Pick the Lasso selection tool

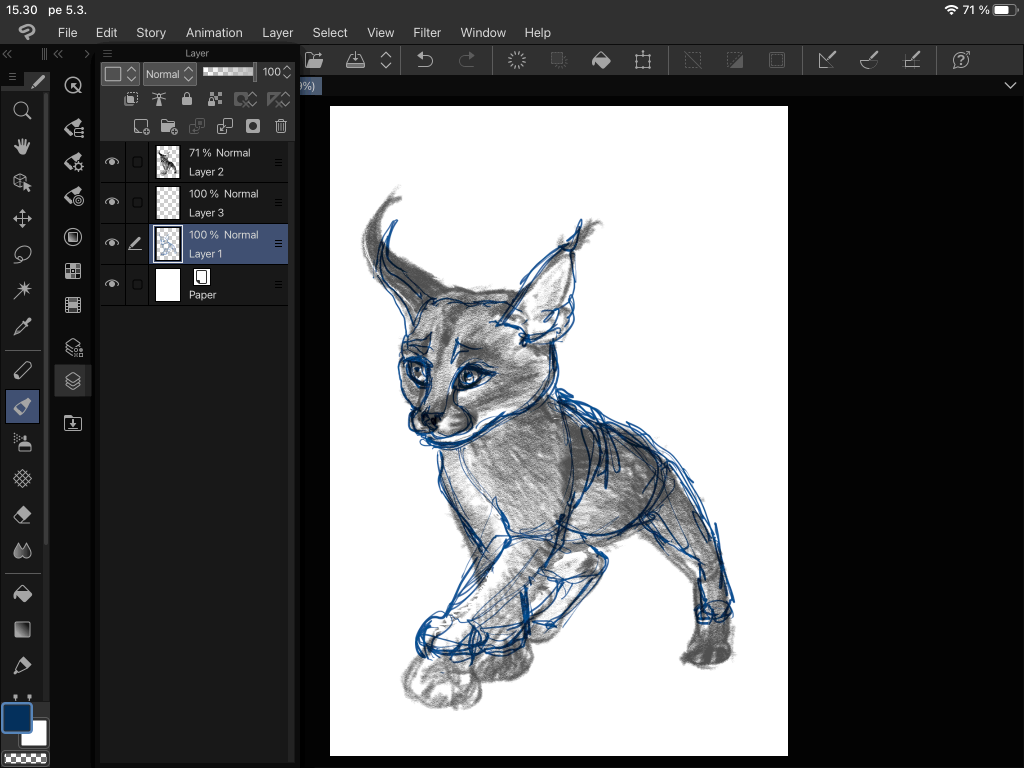(22, 255)
